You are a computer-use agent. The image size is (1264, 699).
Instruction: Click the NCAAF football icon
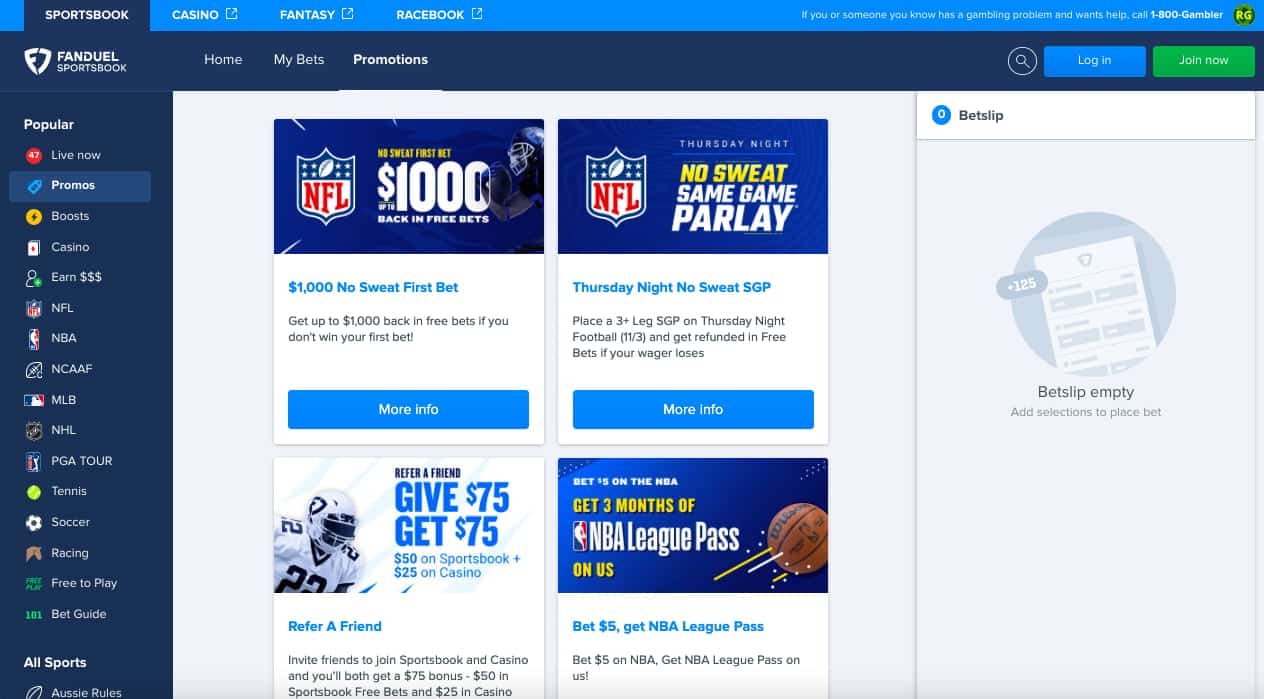point(34,369)
